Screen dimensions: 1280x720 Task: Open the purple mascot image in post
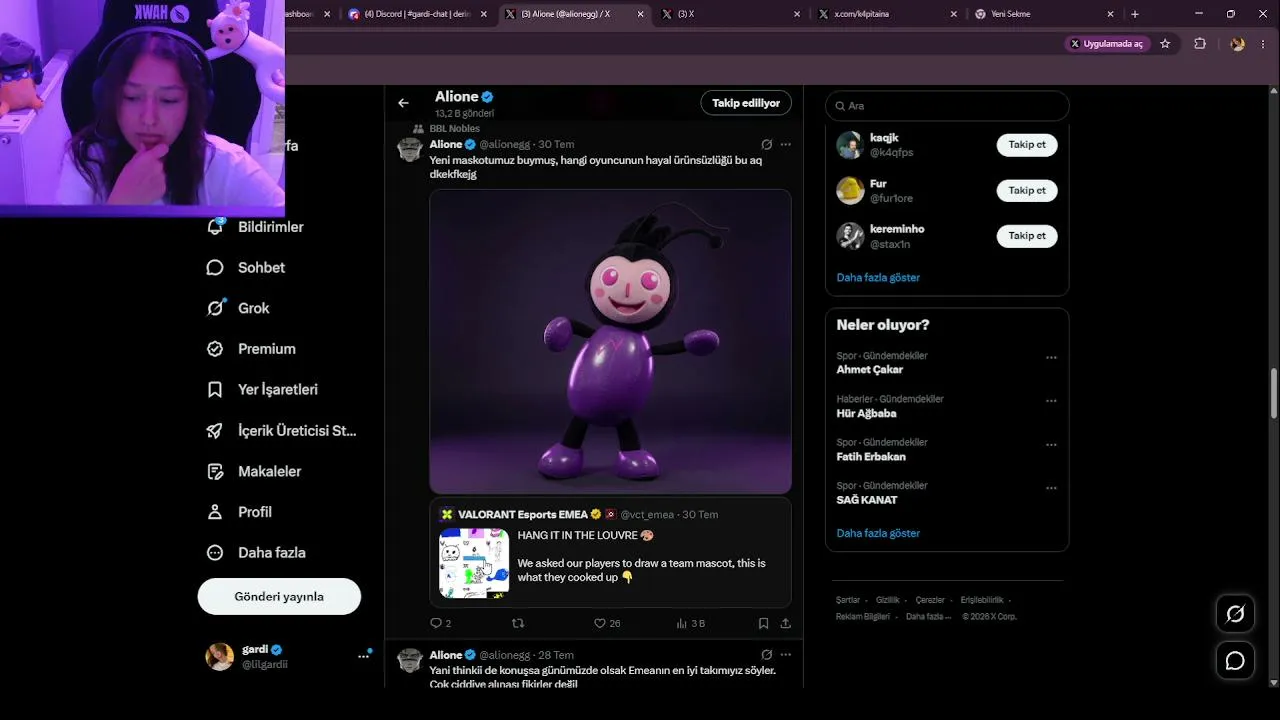pyautogui.click(x=610, y=341)
